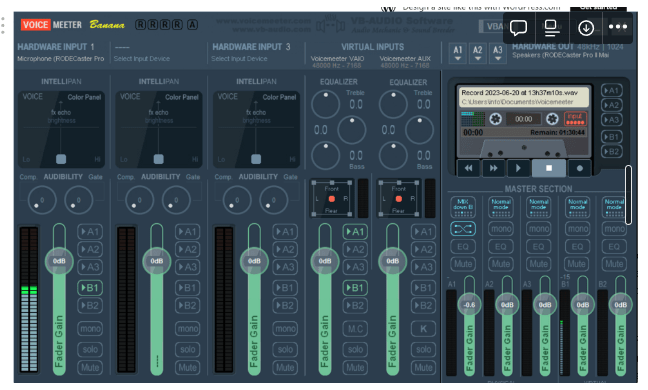Click the layout icon next to comment bubble
648x390 pixels.
tap(552, 28)
